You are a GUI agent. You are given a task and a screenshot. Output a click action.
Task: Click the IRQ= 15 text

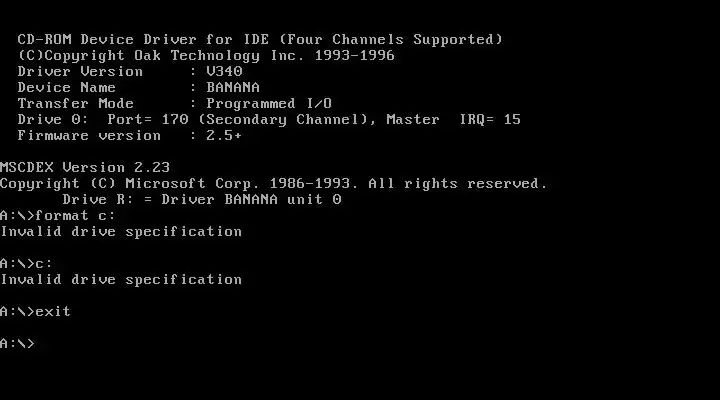[x=490, y=119]
